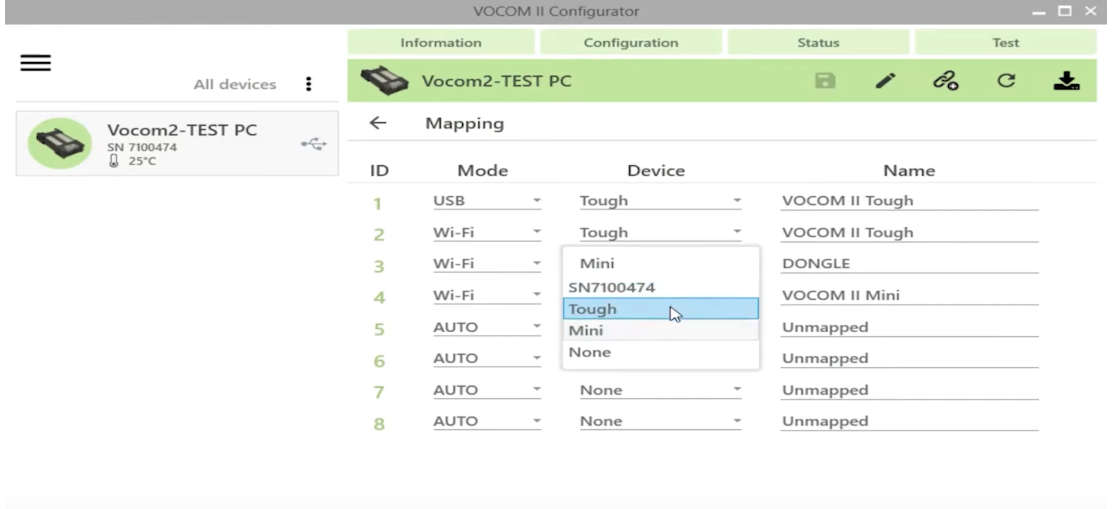Open Mode dropdown for ID 8
The height and width of the screenshot is (509, 1114).
(x=487, y=421)
